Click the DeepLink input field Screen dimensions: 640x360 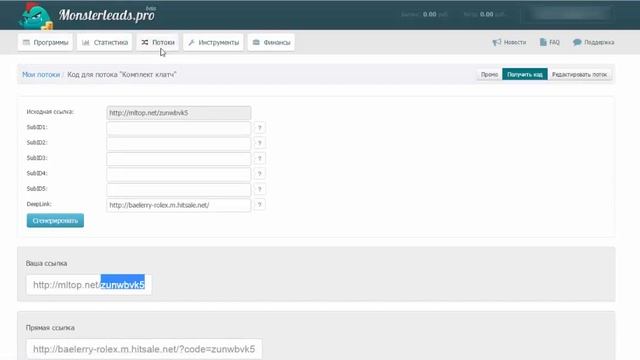click(179, 205)
